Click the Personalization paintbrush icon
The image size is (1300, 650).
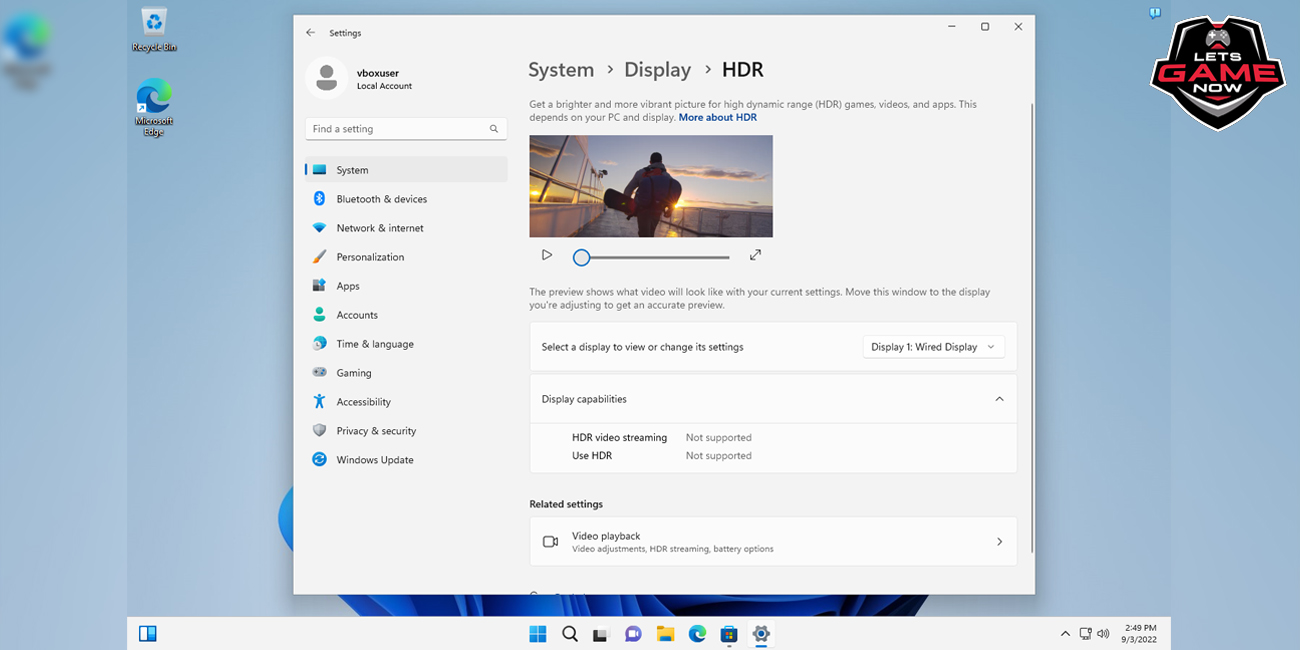[x=319, y=256]
